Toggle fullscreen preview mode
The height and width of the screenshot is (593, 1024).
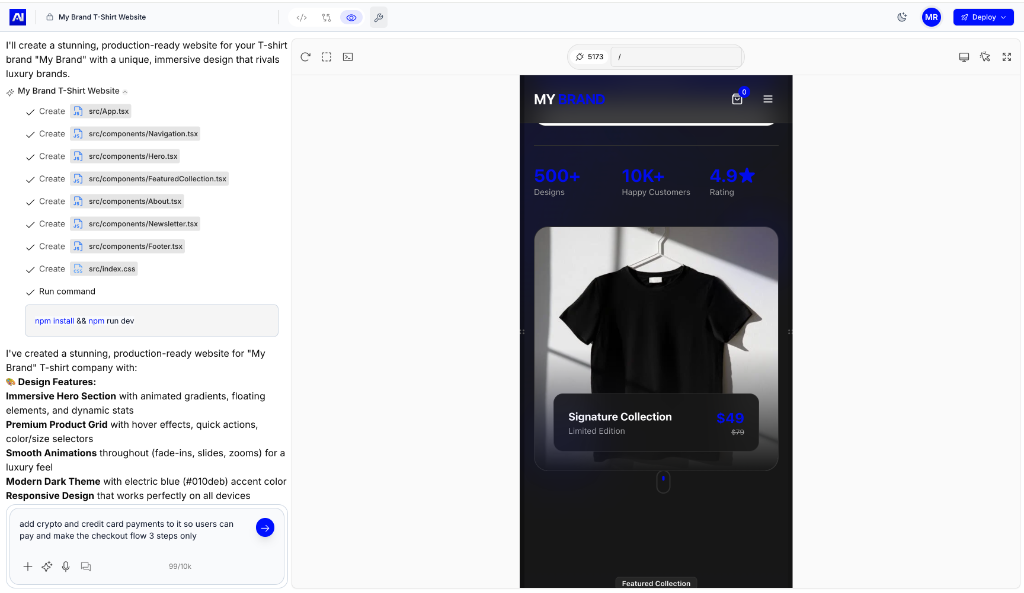click(1007, 57)
